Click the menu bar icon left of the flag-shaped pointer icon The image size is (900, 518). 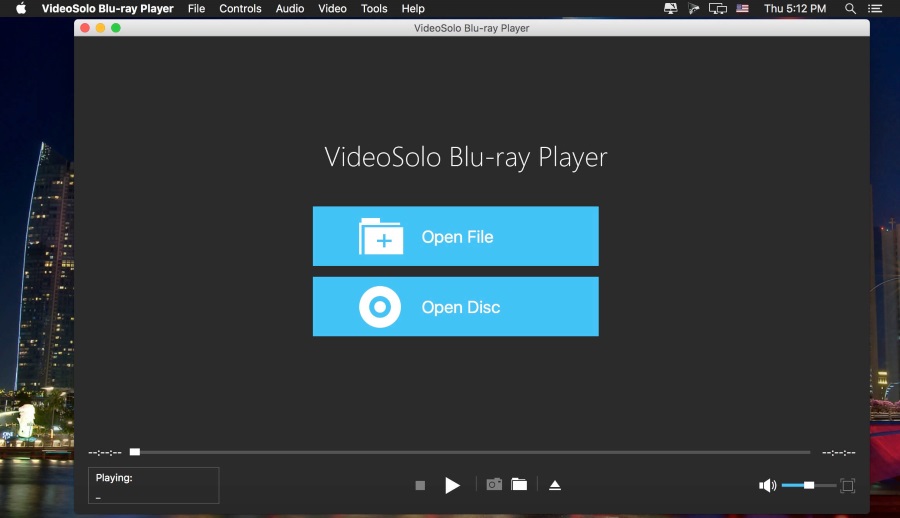tap(670, 9)
